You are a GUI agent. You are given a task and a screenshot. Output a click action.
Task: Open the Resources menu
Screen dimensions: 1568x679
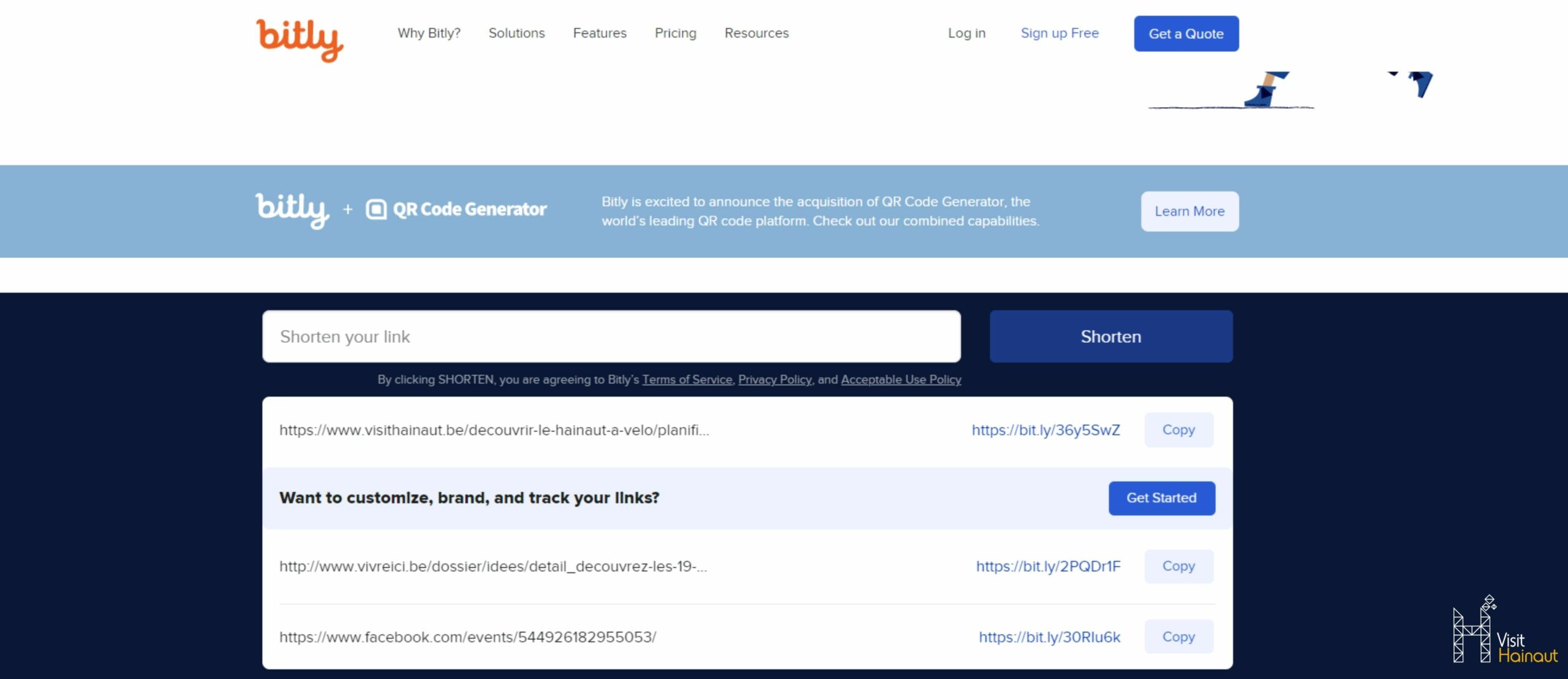point(756,33)
